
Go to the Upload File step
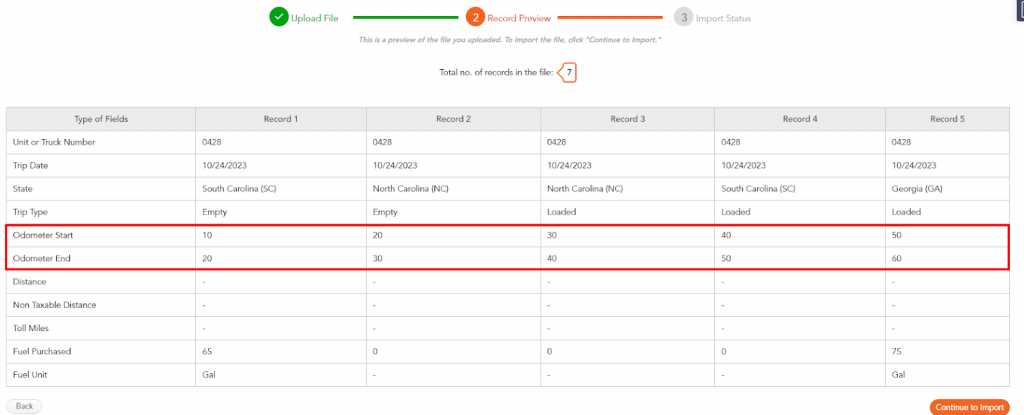[x=314, y=18]
